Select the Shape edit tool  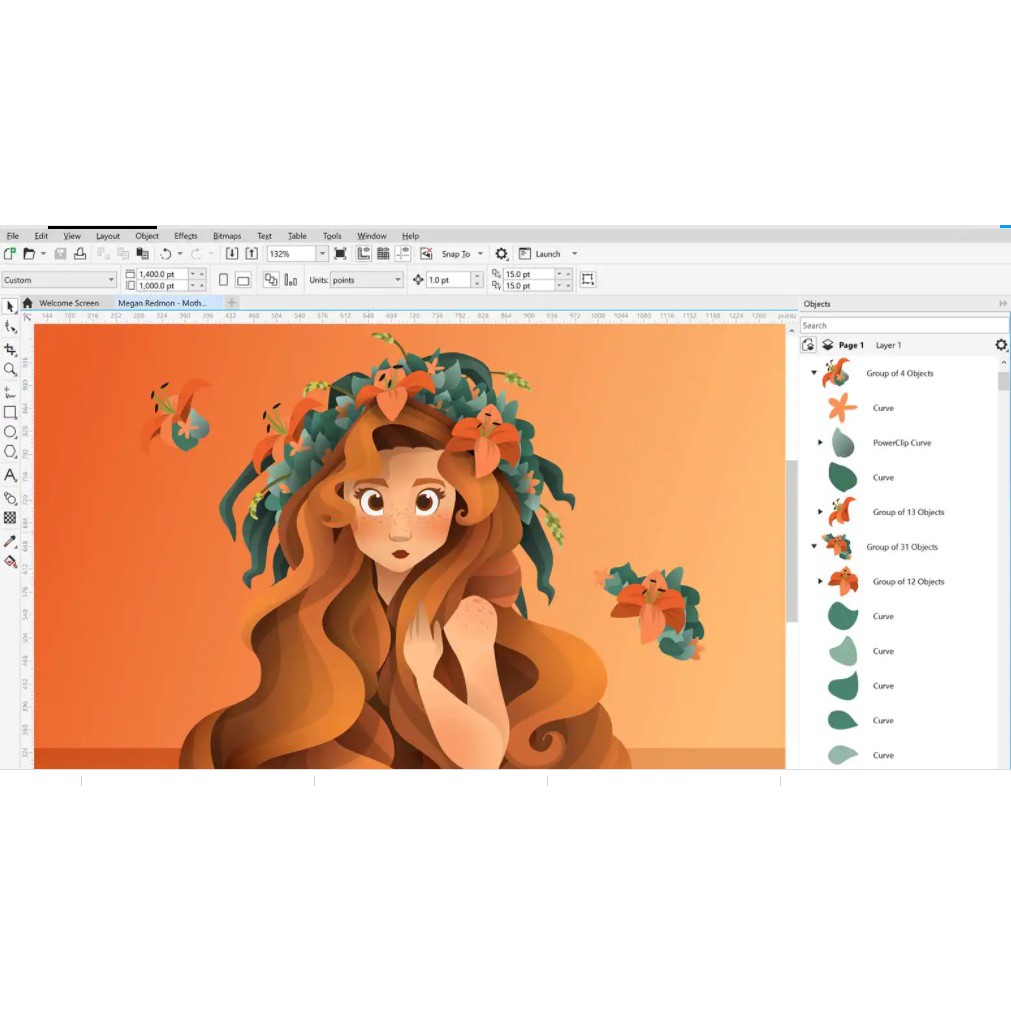click(x=10, y=327)
